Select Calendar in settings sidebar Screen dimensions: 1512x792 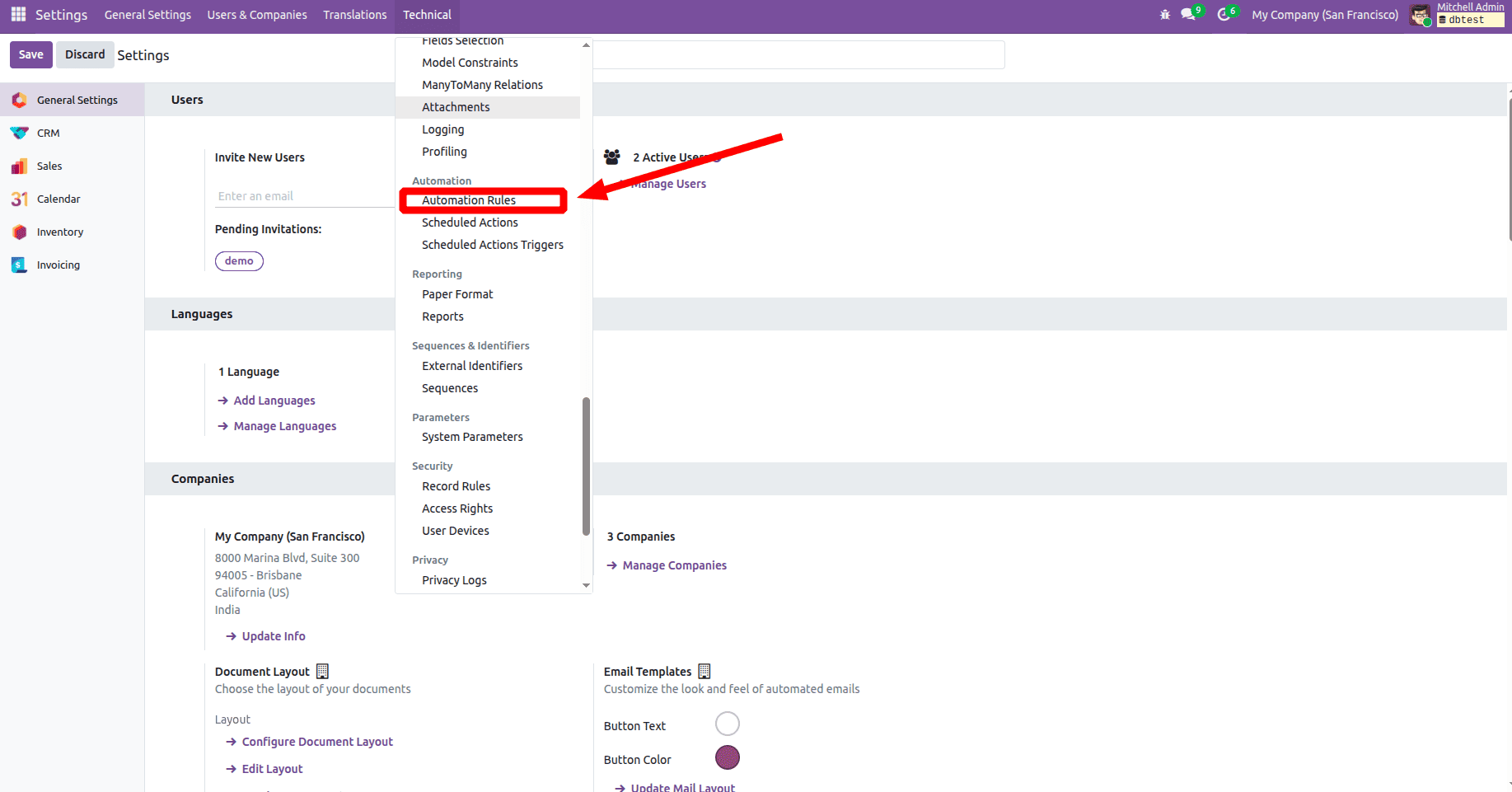click(73, 199)
